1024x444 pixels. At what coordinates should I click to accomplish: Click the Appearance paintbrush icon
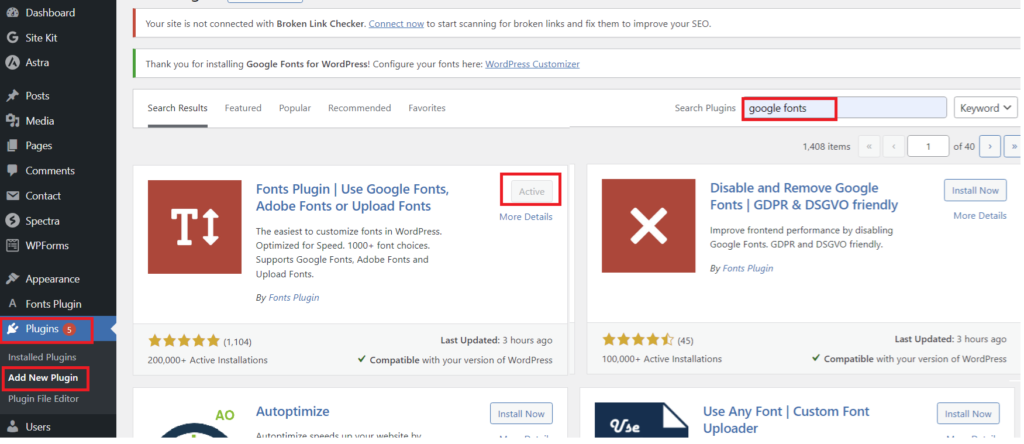pos(12,279)
